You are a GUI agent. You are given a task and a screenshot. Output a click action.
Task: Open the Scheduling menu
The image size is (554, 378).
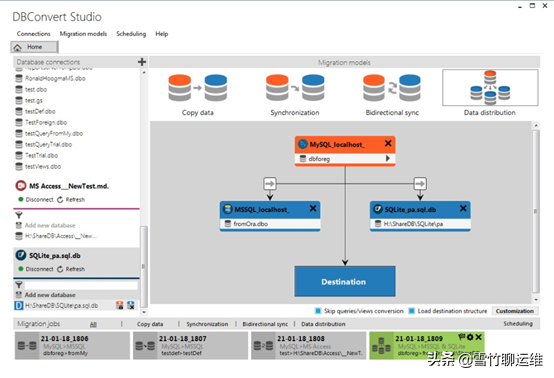[131, 34]
